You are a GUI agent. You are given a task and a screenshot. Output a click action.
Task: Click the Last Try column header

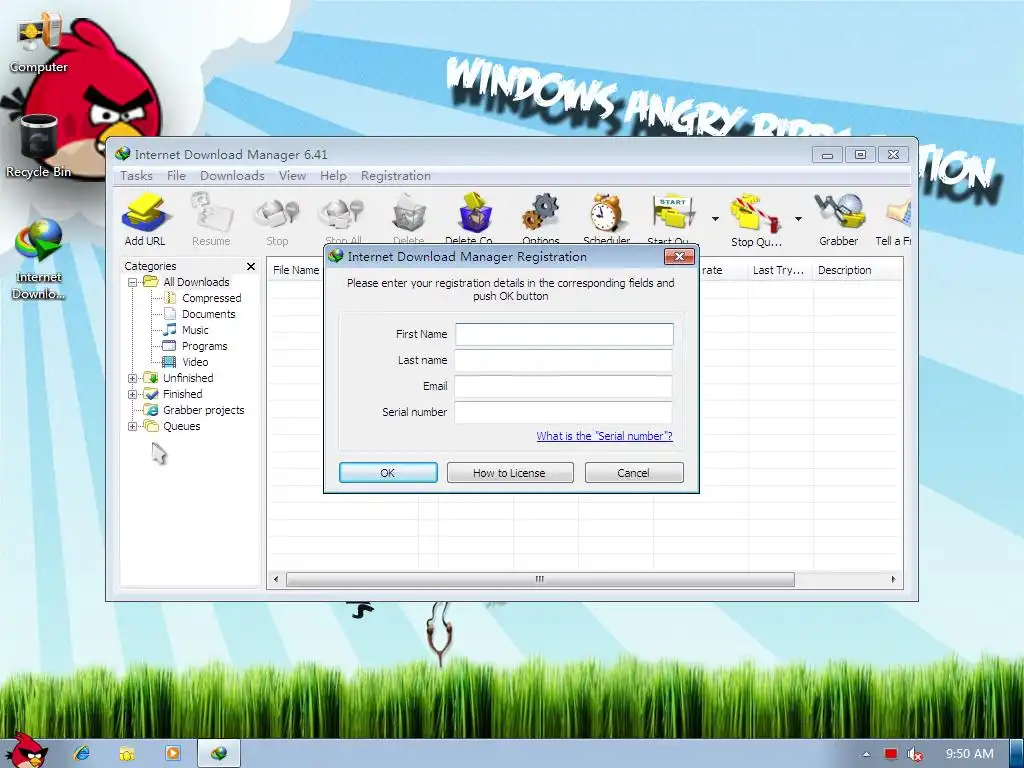pyautogui.click(x=780, y=270)
